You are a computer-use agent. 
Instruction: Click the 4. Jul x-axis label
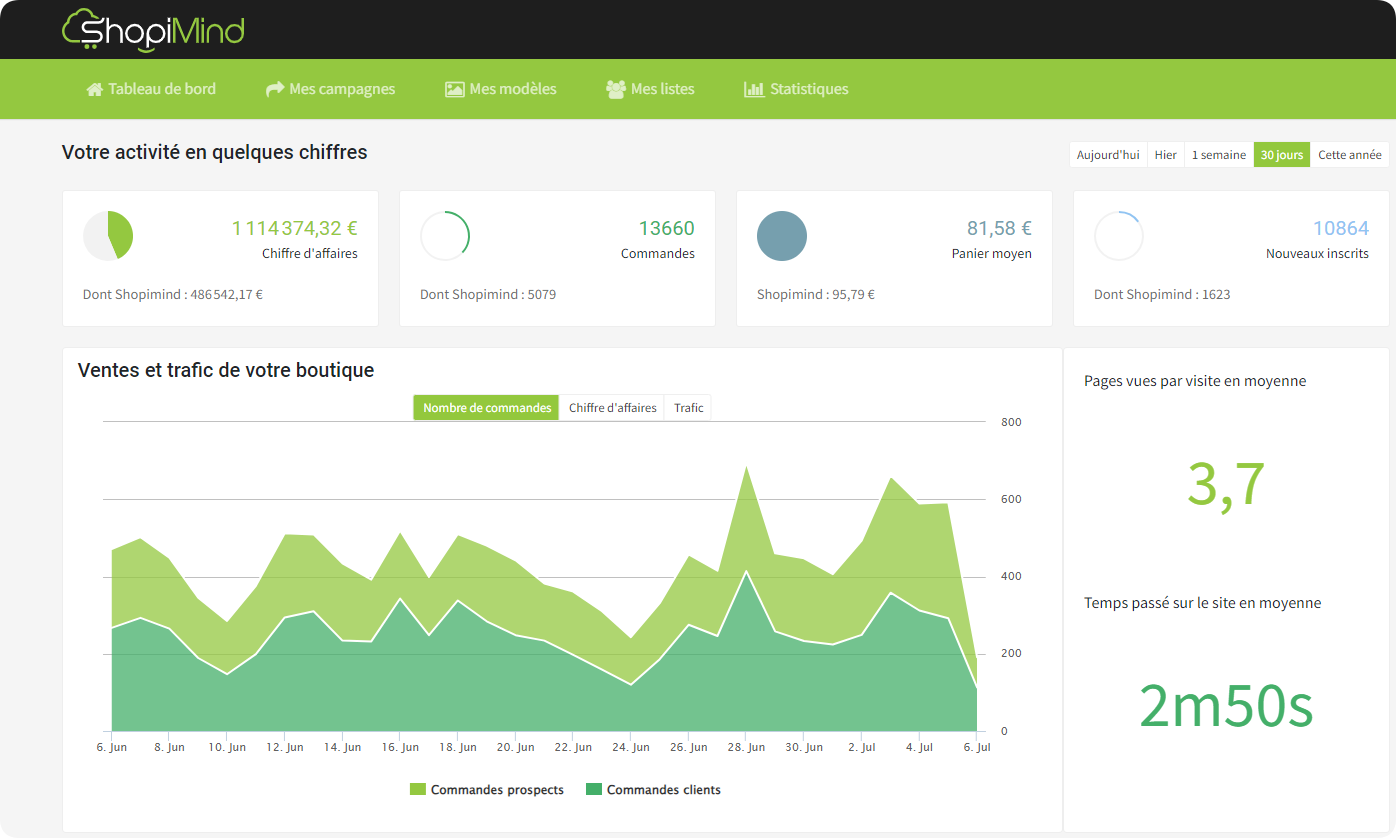tap(919, 747)
